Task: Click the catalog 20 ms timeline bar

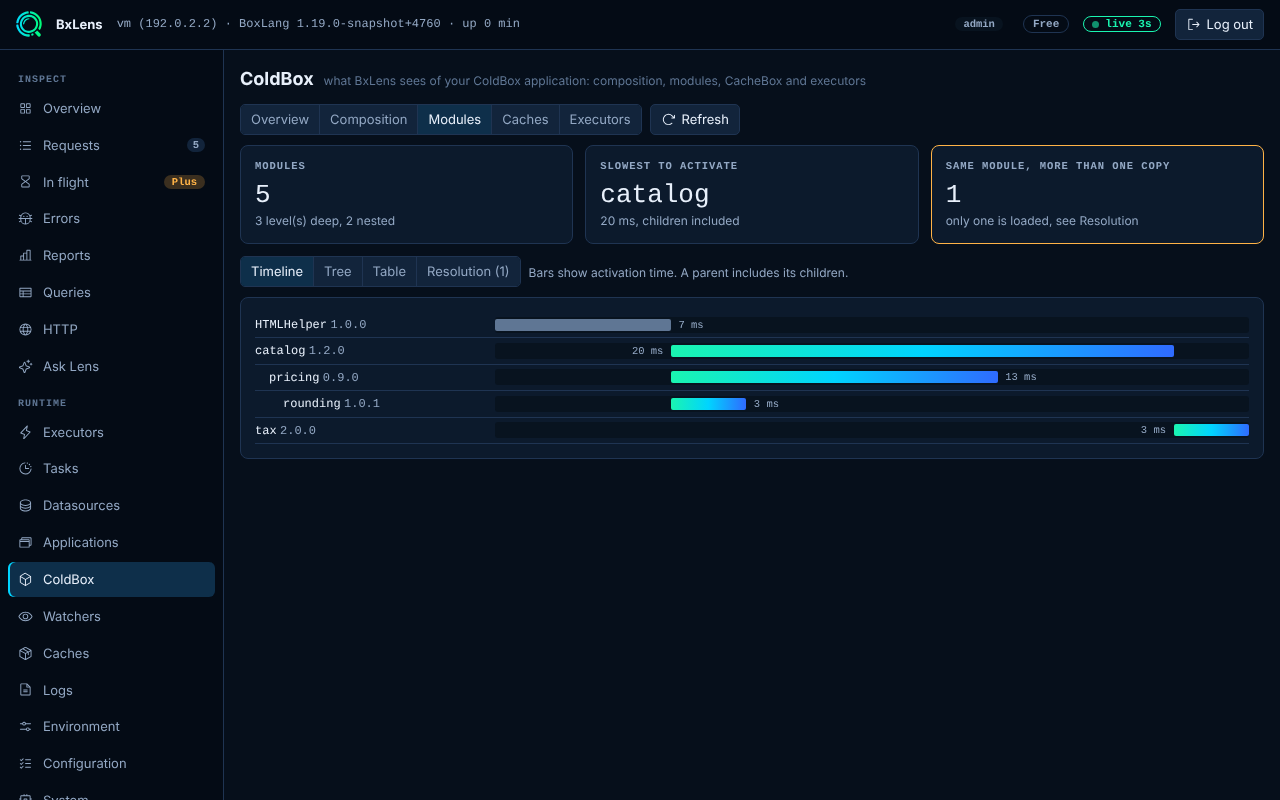Action: pos(922,351)
